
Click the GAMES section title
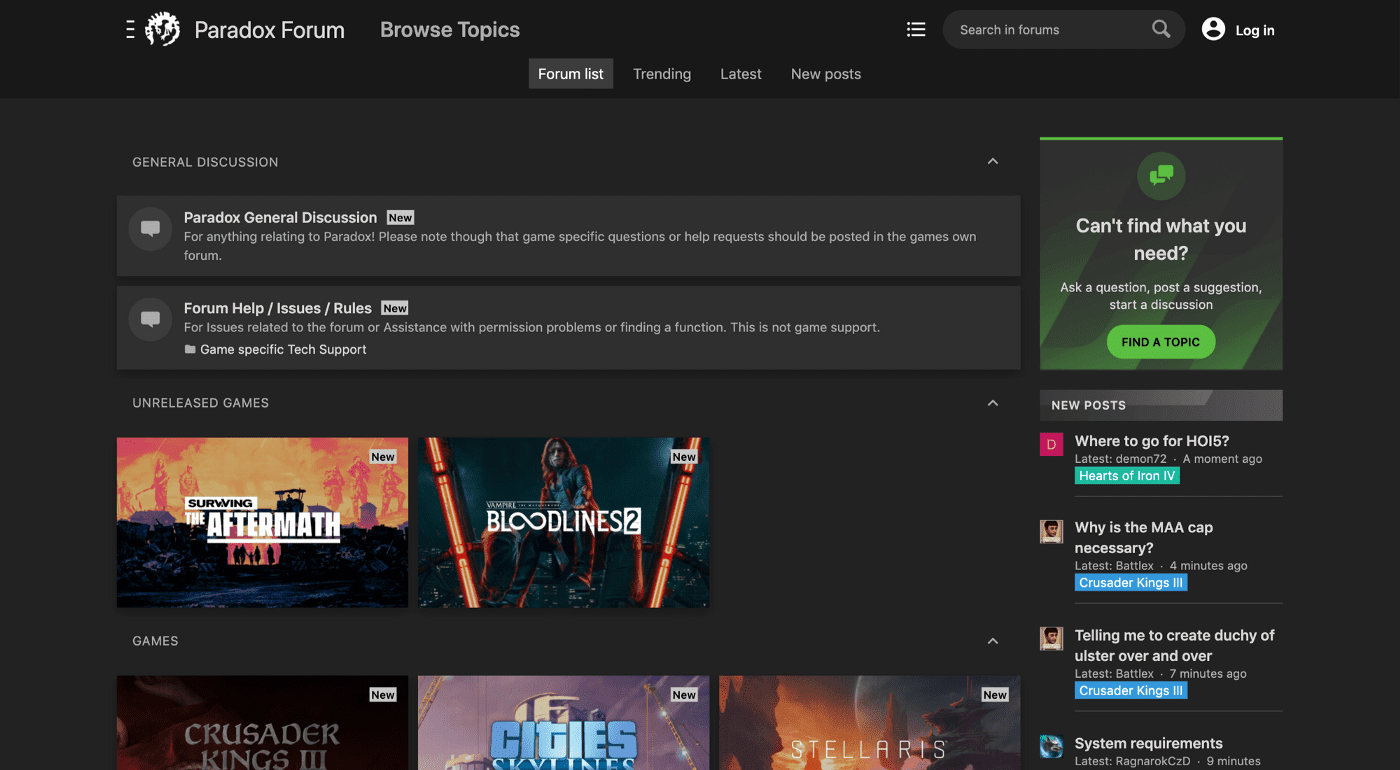click(x=155, y=641)
